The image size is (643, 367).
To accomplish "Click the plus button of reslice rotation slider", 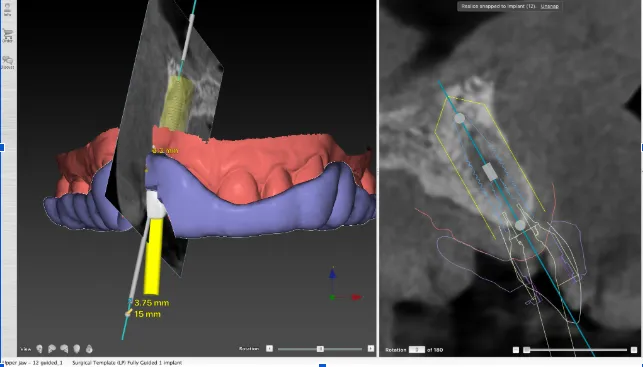I will tap(634, 350).
